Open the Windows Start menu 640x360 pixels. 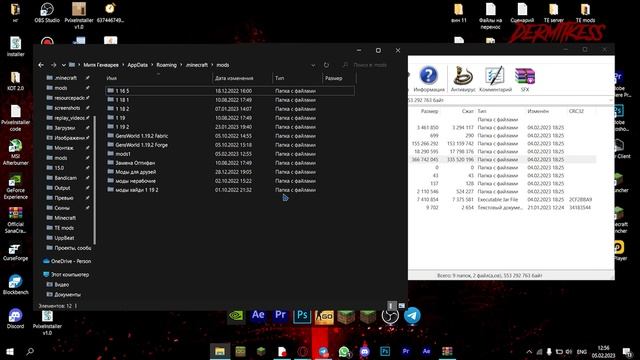[x=10, y=351]
